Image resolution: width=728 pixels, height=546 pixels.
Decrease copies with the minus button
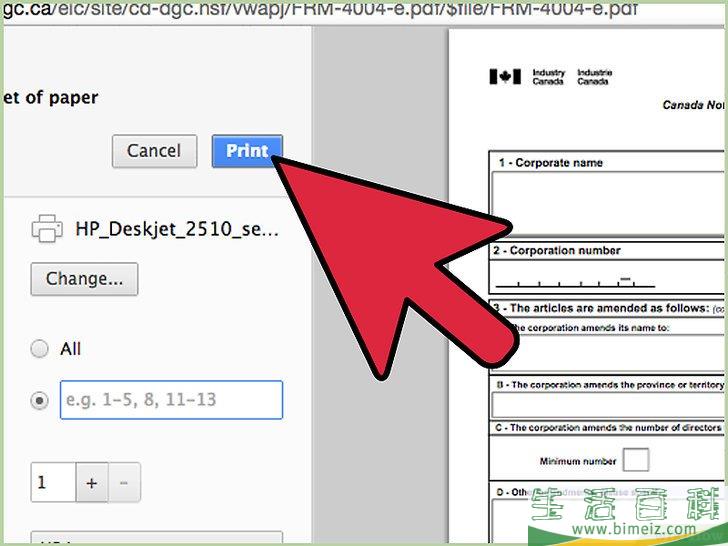point(124,482)
